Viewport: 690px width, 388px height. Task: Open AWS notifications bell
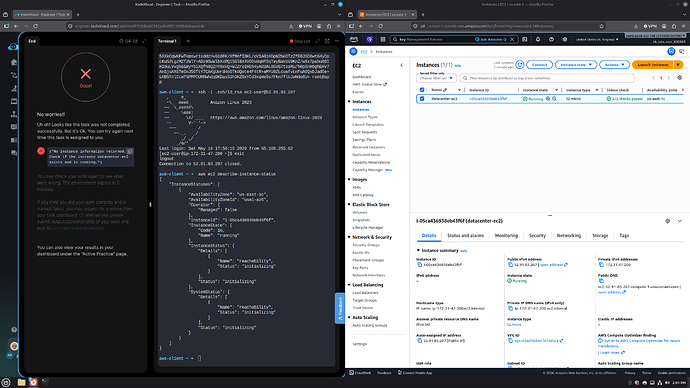(x=538, y=39)
